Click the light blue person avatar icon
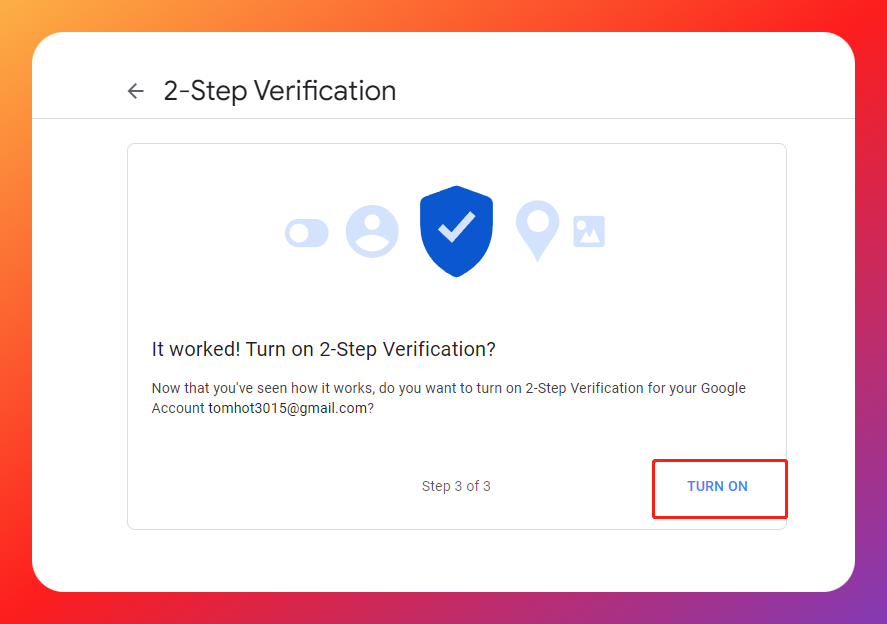 [372, 231]
